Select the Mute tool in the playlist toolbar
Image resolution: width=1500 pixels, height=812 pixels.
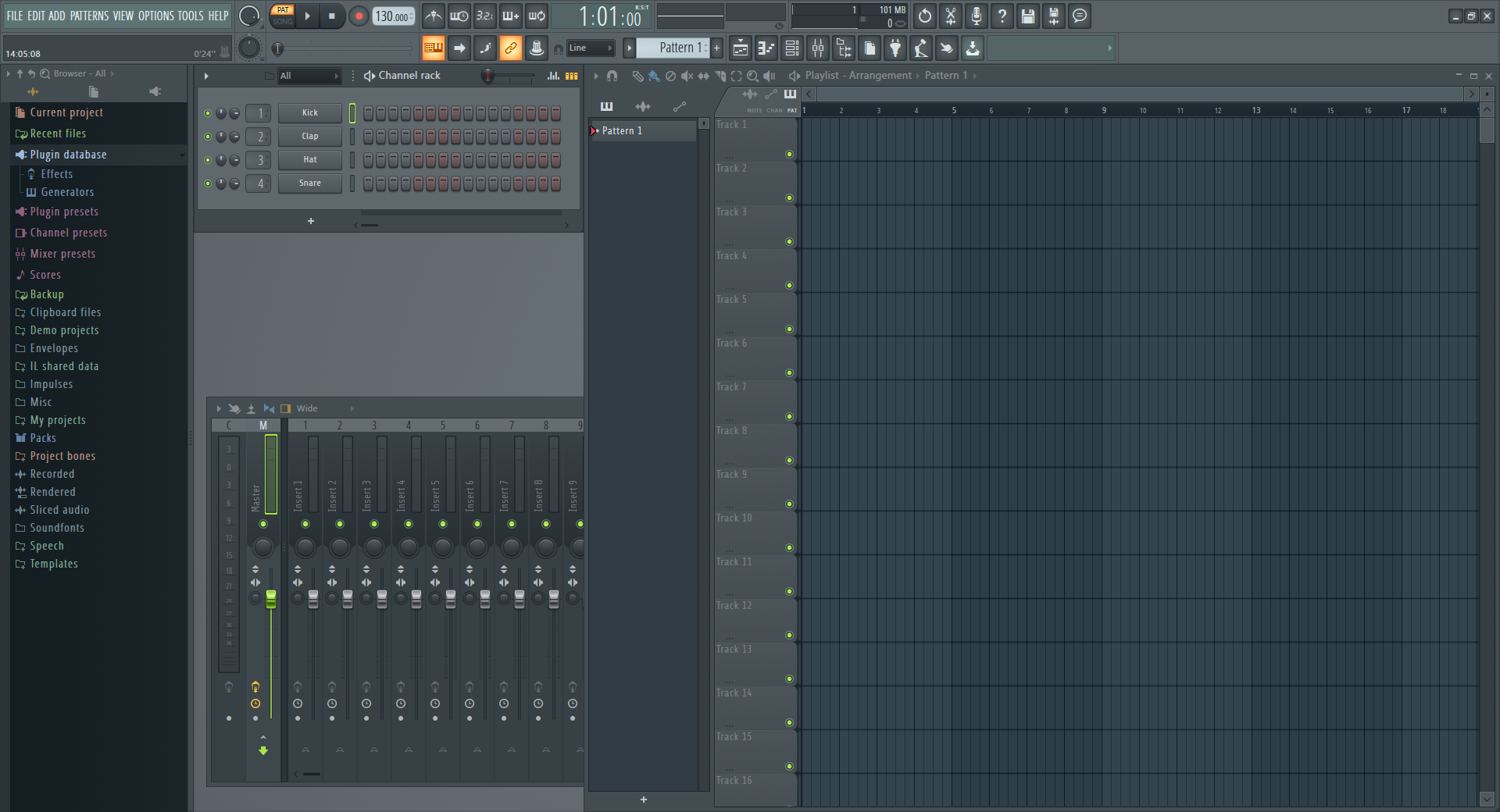point(688,76)
